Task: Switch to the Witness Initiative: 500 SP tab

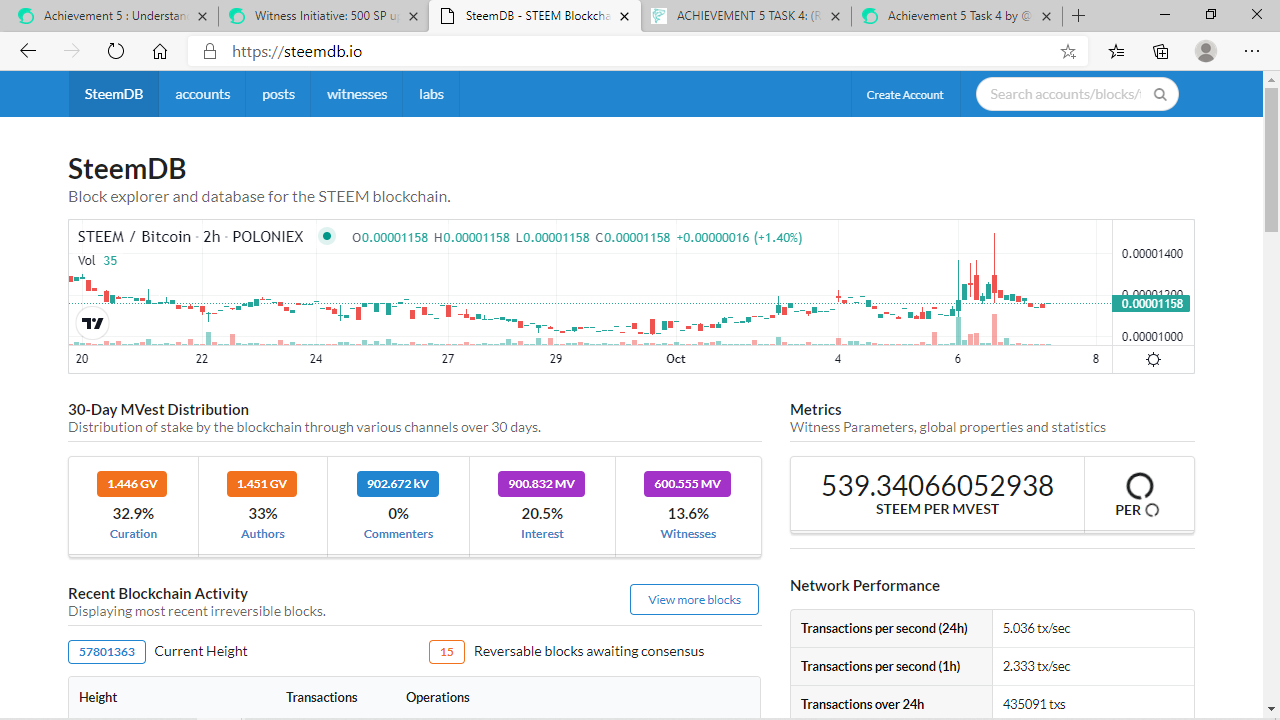Action: [x=322, y=16]
